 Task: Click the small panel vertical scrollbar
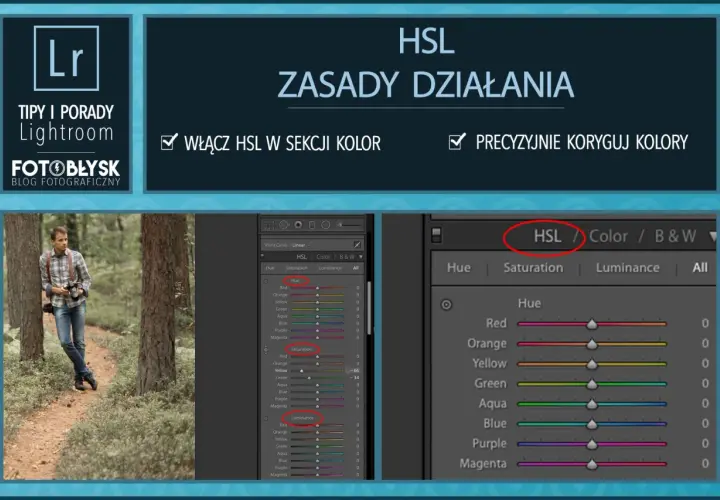(x=369, y=308)
